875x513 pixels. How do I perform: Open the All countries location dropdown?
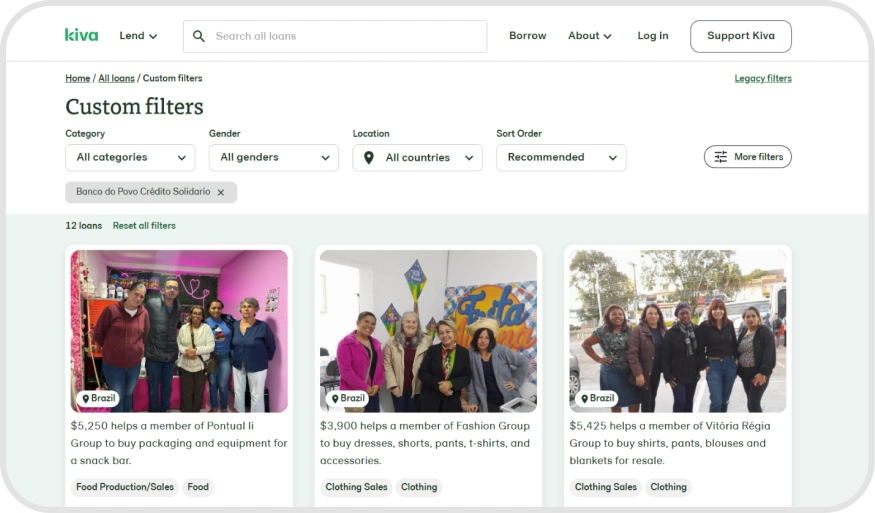(417, 157)
